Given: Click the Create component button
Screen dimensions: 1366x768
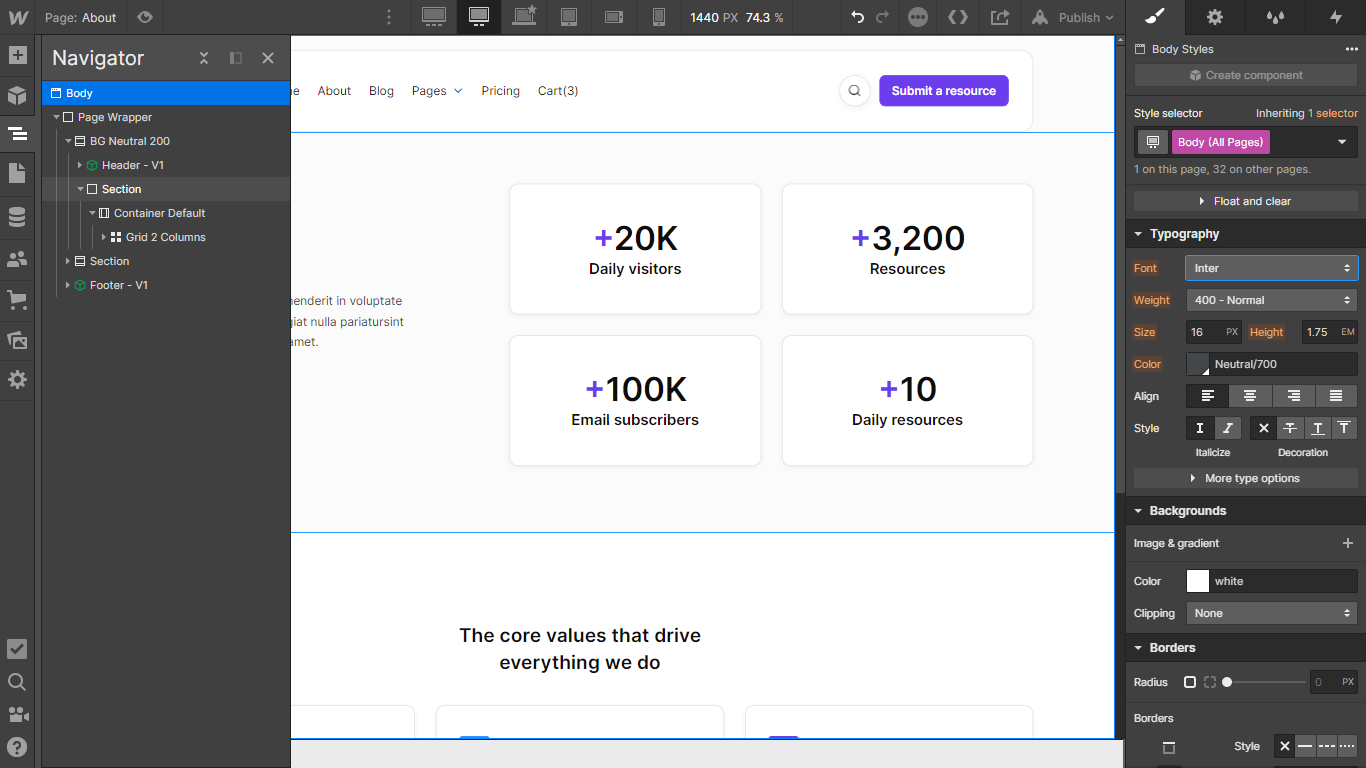Looking at the screenshot, I should (1245, 75).
